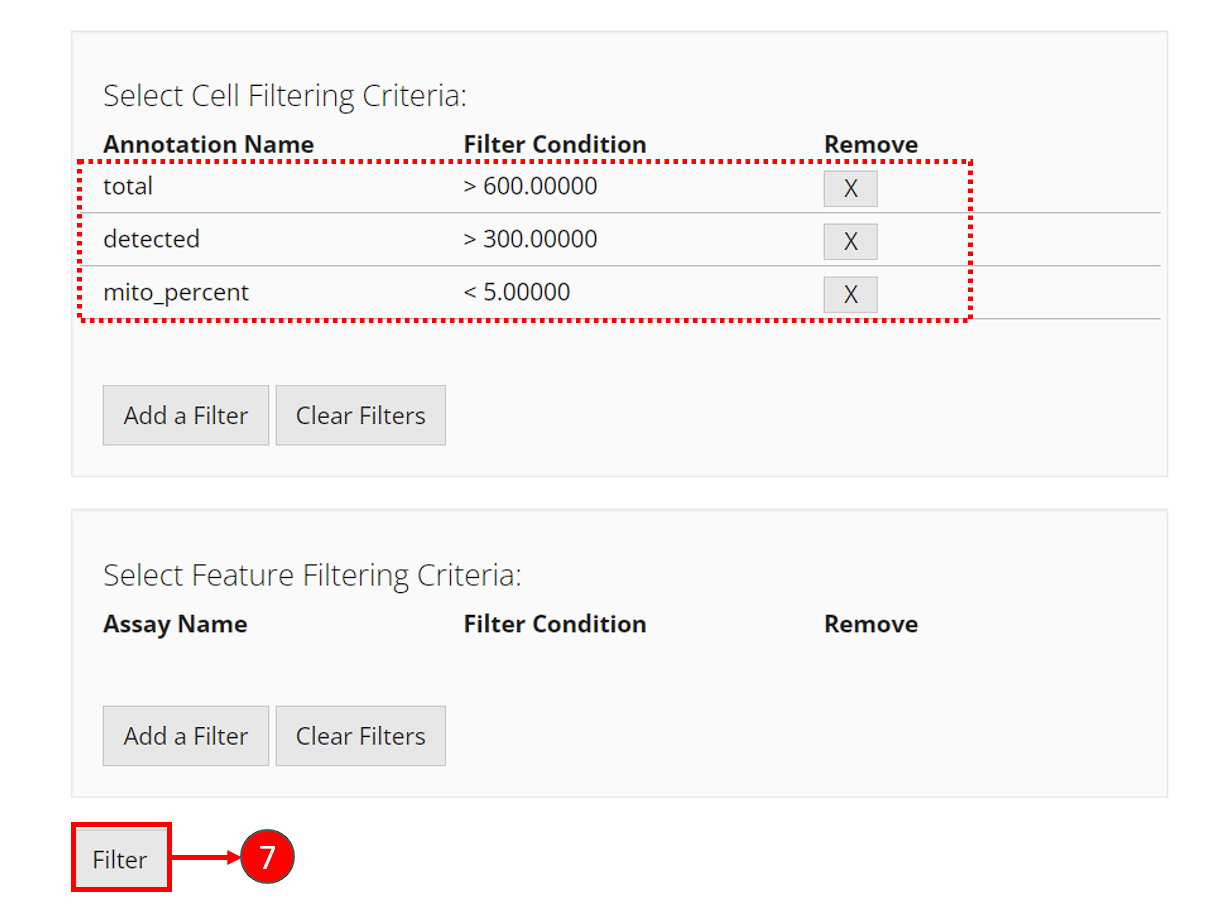Clear Filters under Feature Filtering Criteria
Screen dimensions: 1231x919
tap(360, 736)
